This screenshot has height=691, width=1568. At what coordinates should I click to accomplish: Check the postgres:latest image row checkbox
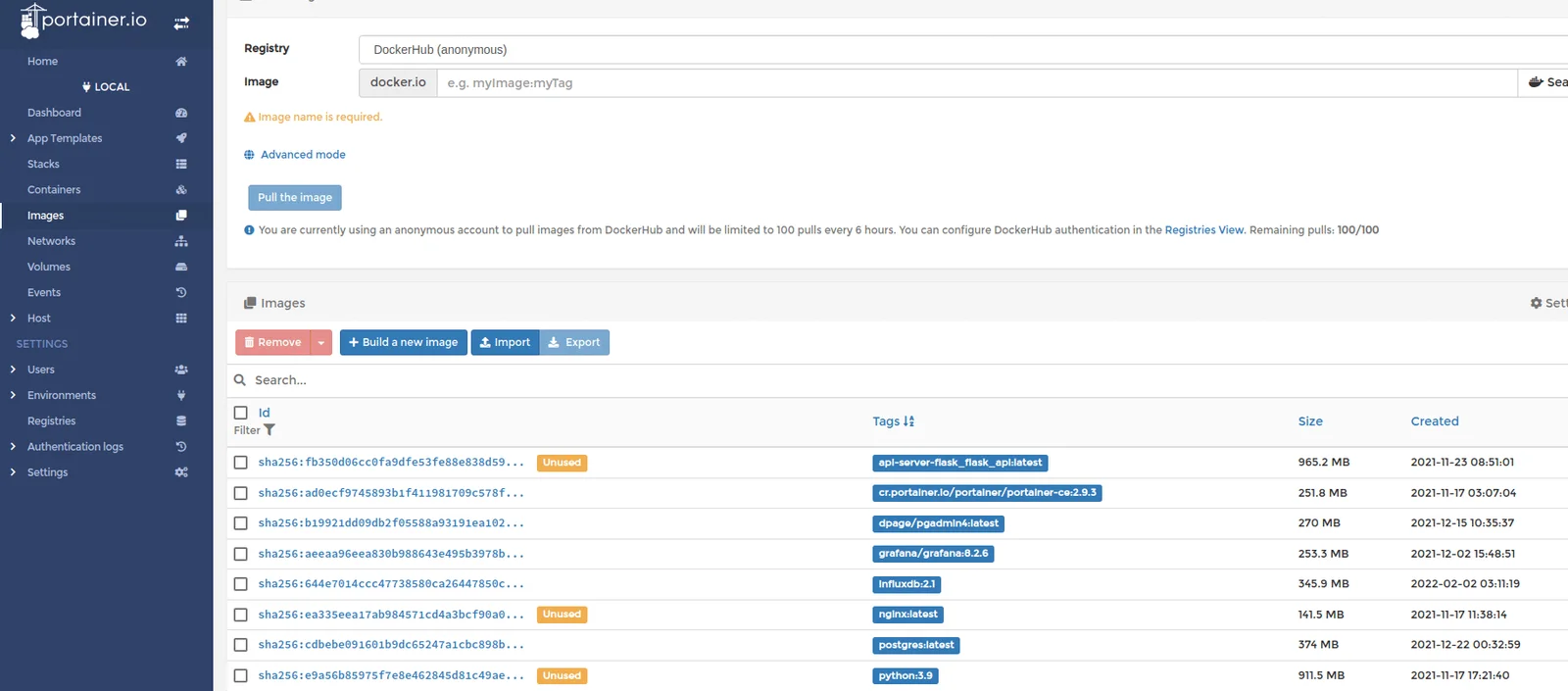point(241,645)
